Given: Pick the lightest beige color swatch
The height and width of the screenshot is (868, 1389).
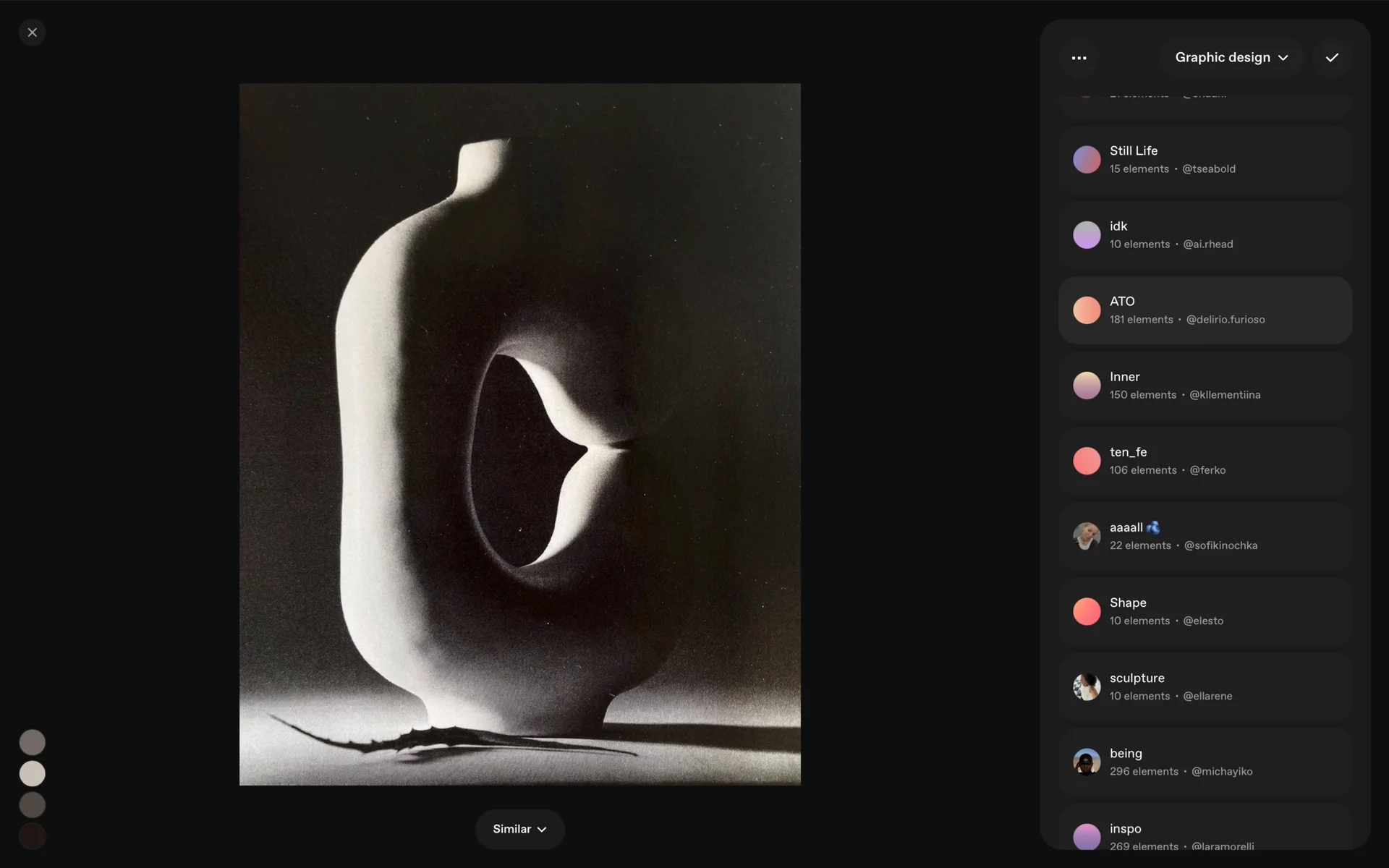Looking at the screenshot, I should click(x=32, y=774).
